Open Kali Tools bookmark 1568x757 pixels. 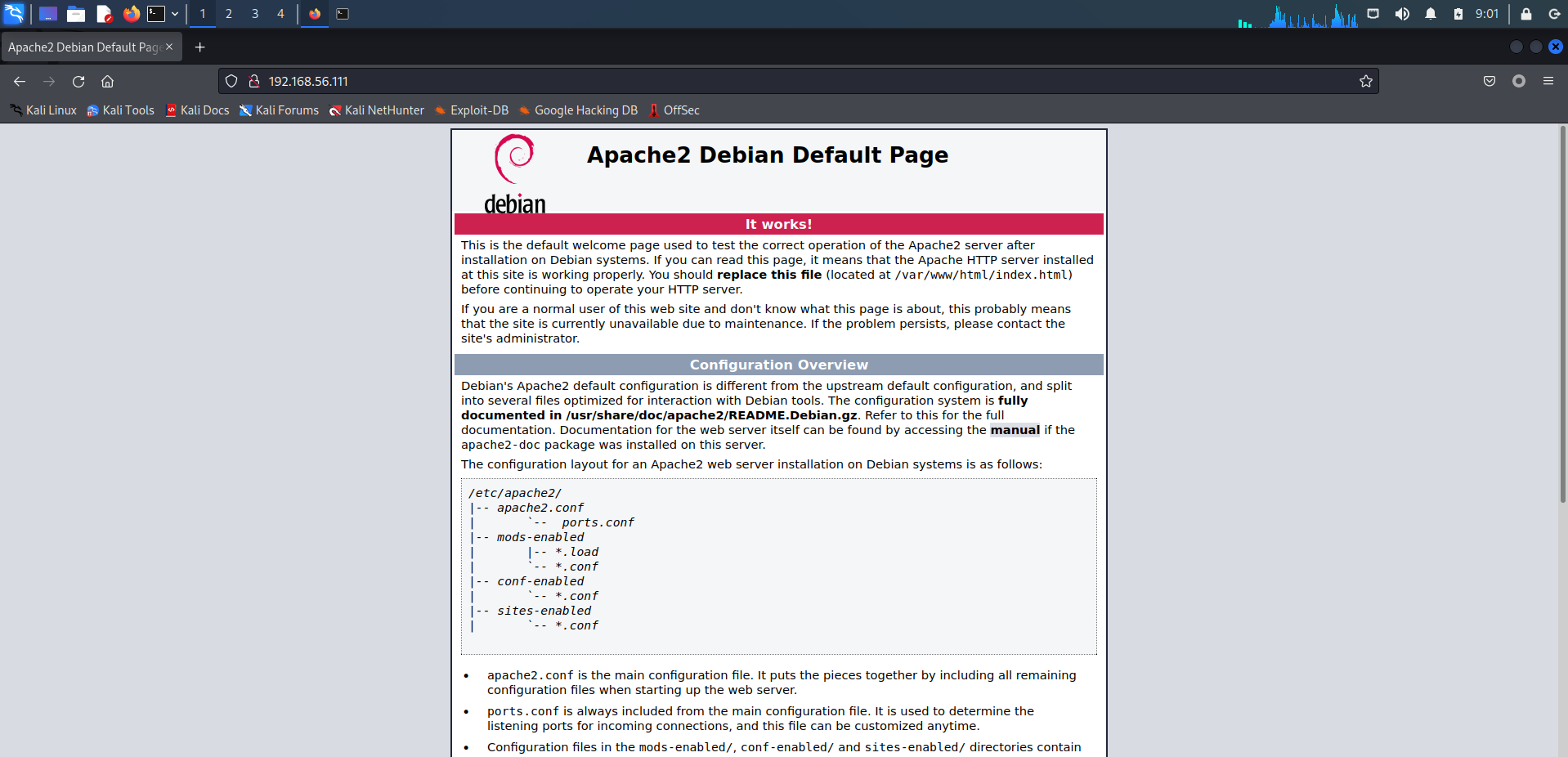[x=120, y=110]
